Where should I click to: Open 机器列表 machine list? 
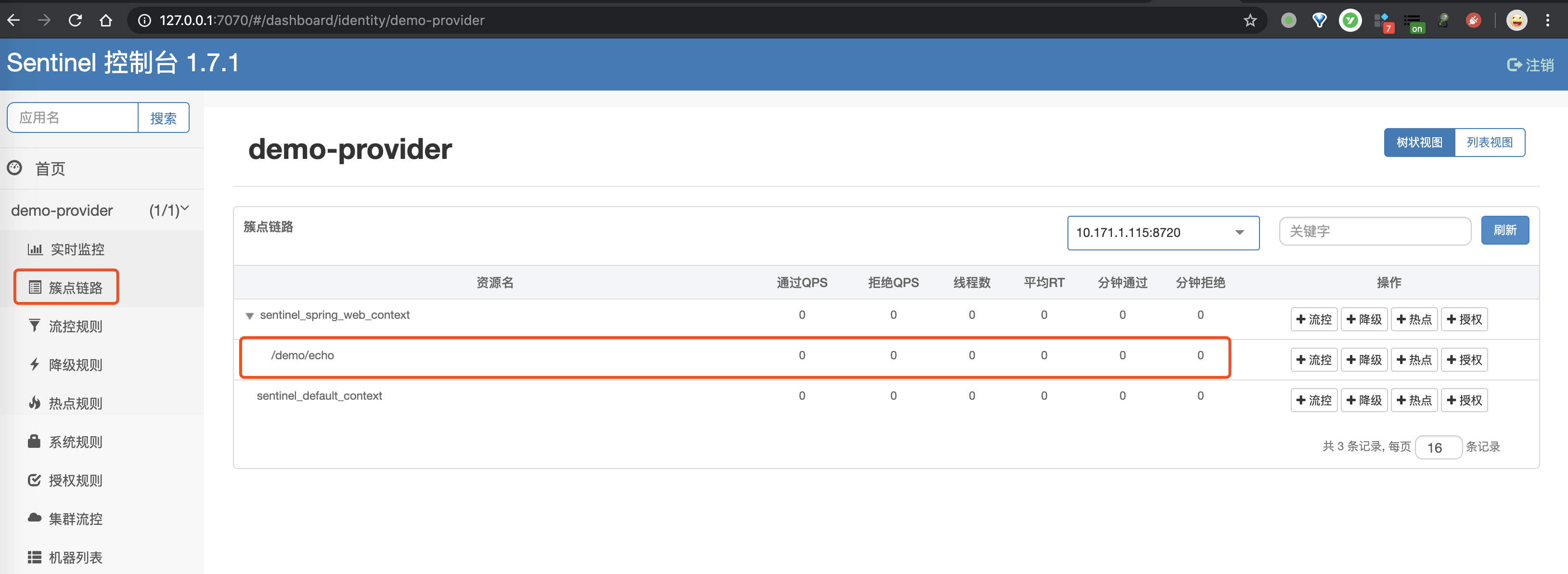[x=75, y=557]
